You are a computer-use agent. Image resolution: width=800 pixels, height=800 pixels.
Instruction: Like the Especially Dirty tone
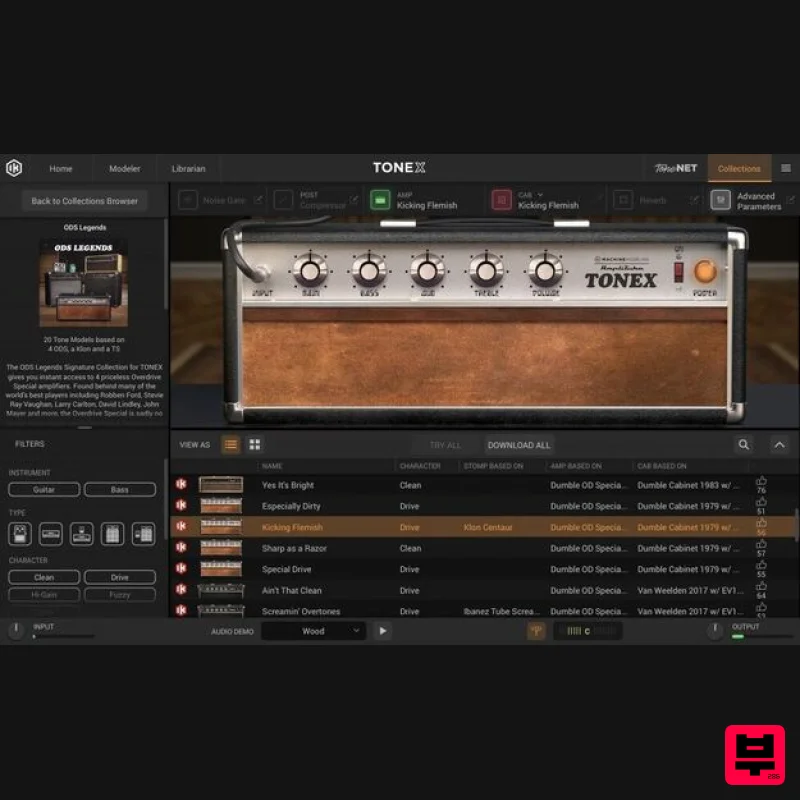pos(761,502)
